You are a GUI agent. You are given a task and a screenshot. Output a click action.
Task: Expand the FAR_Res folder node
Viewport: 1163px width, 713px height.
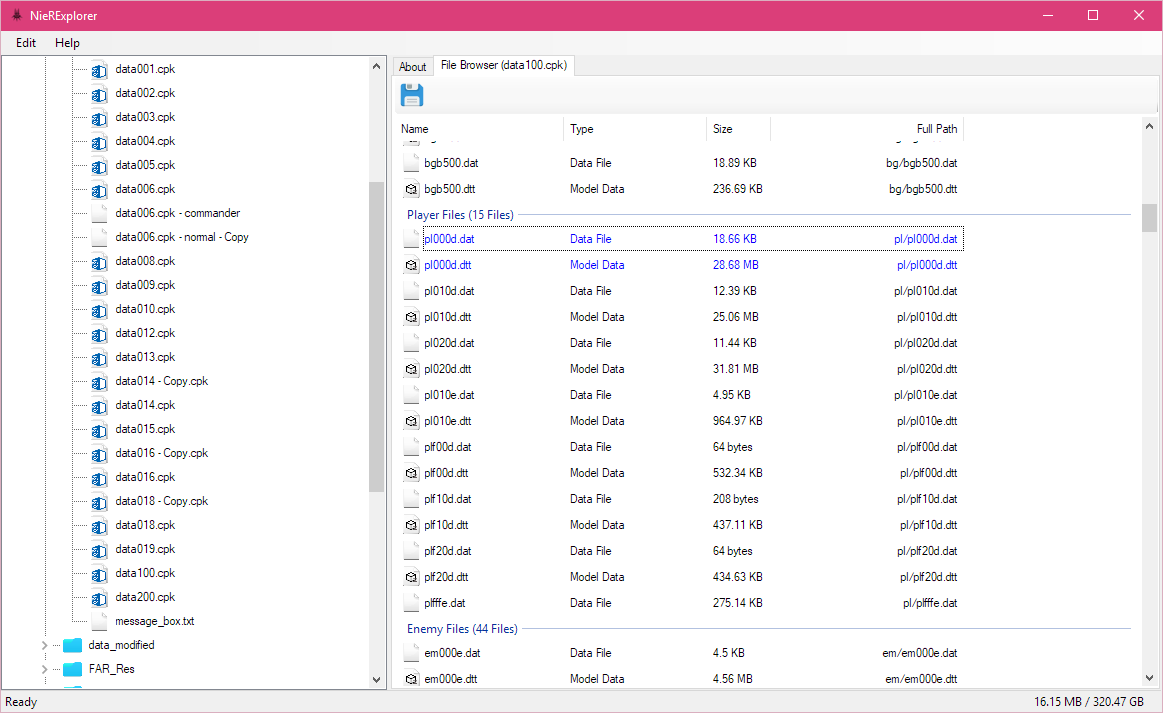[45, 669]
